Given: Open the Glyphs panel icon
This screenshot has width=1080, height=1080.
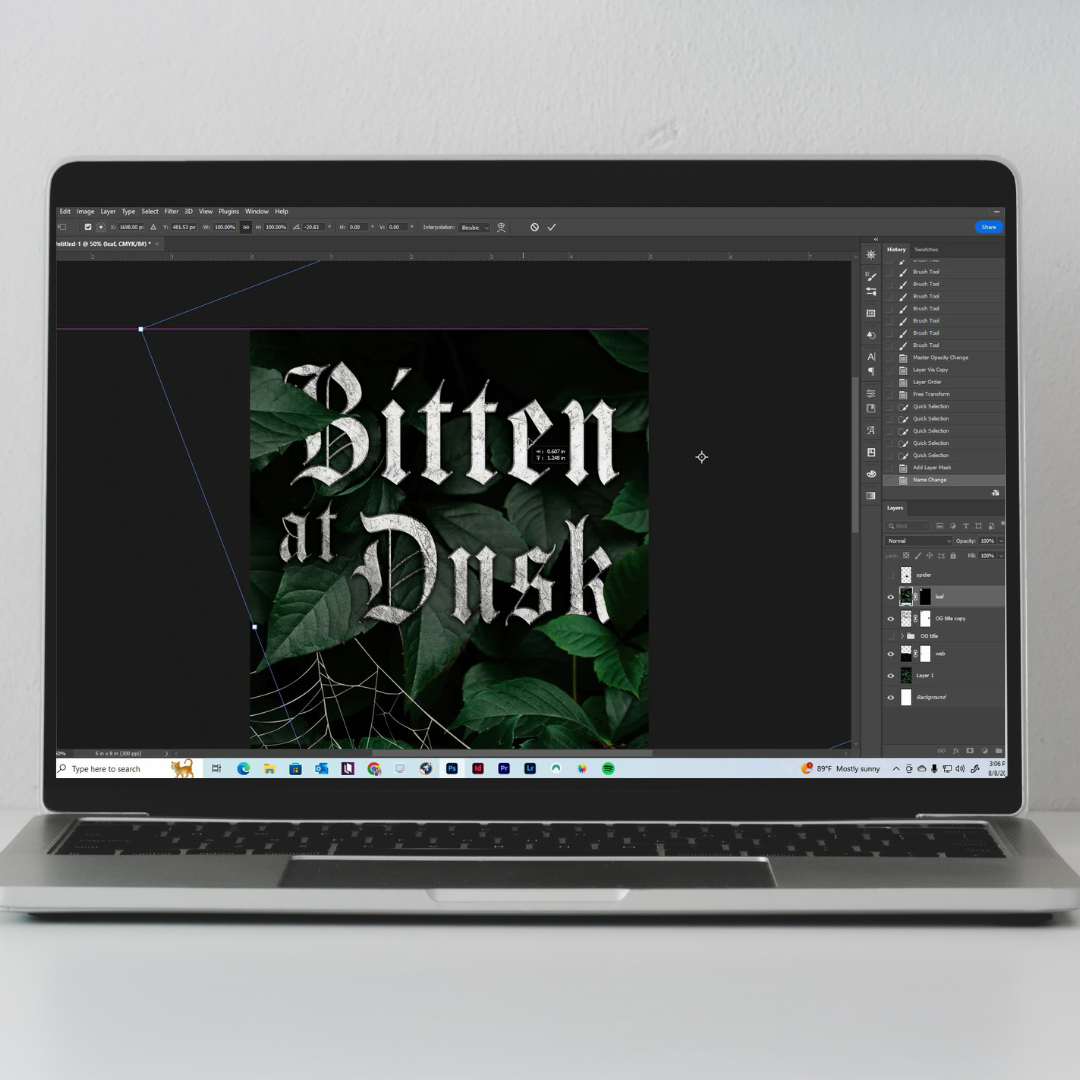Looking at the screenshot, I should click(871, 430).
